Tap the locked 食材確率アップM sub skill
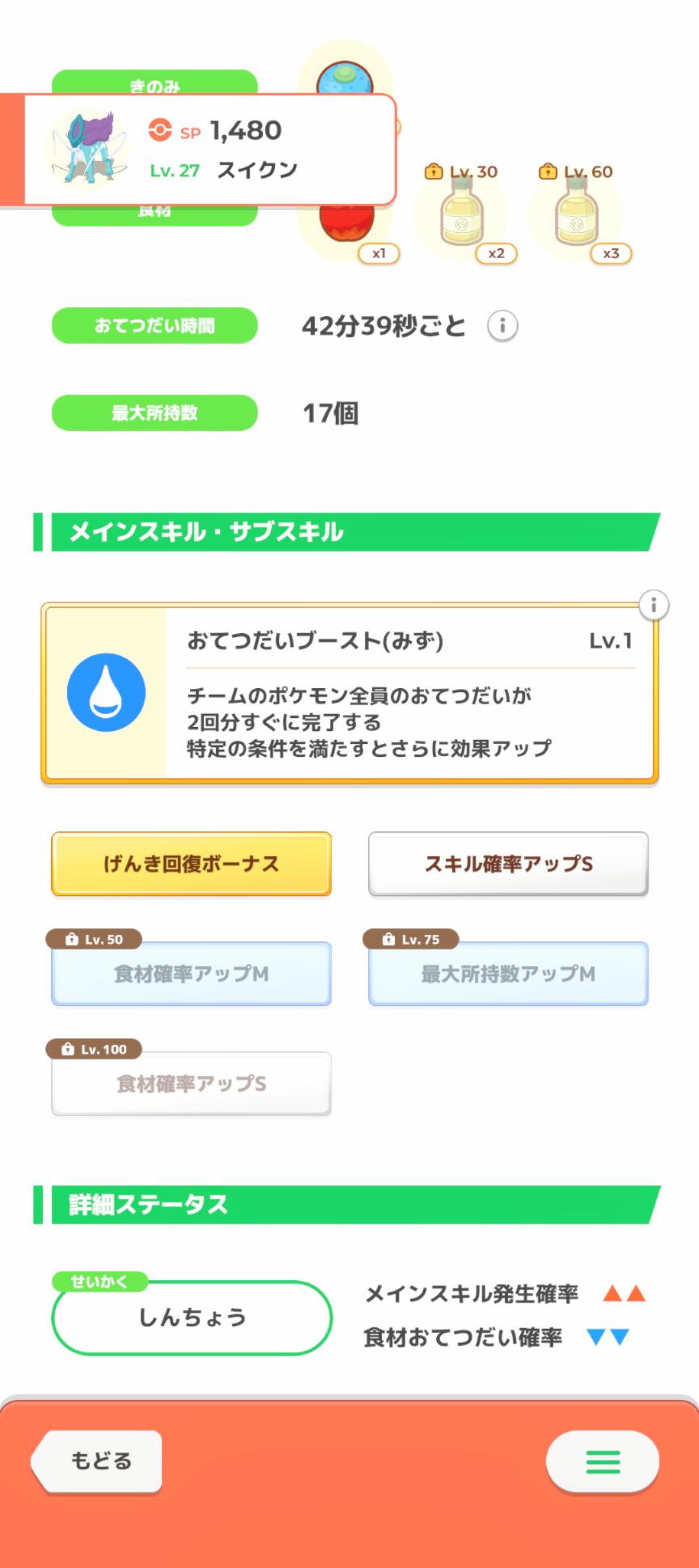 click(x=191, y=974)
